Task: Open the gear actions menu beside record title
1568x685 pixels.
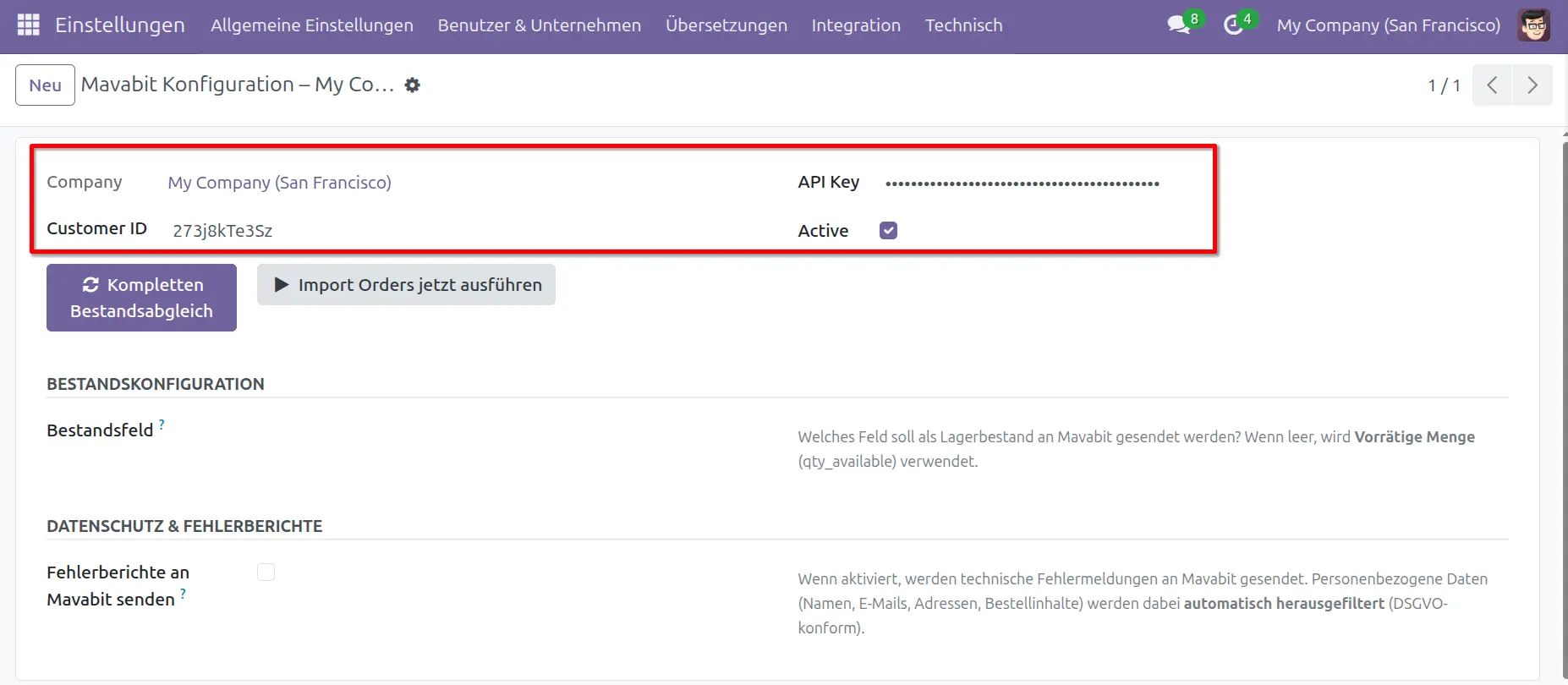Action: click(413, 85)
